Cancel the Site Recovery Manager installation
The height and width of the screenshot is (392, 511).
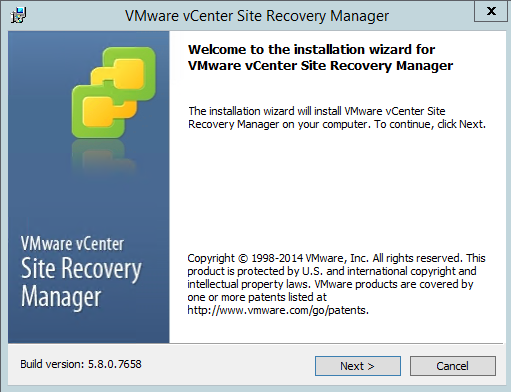click(x=453, y=366)
